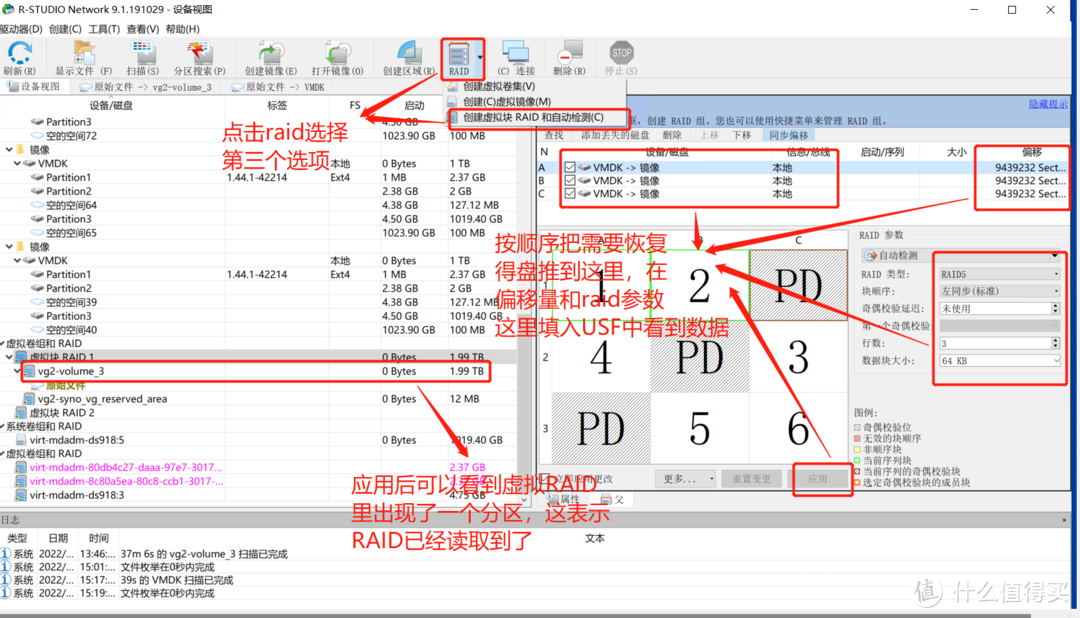Open the 查看(V) menu
The height and width of the screenshot is (618, 1080).
pyautogui.click(x=143, y=29)
